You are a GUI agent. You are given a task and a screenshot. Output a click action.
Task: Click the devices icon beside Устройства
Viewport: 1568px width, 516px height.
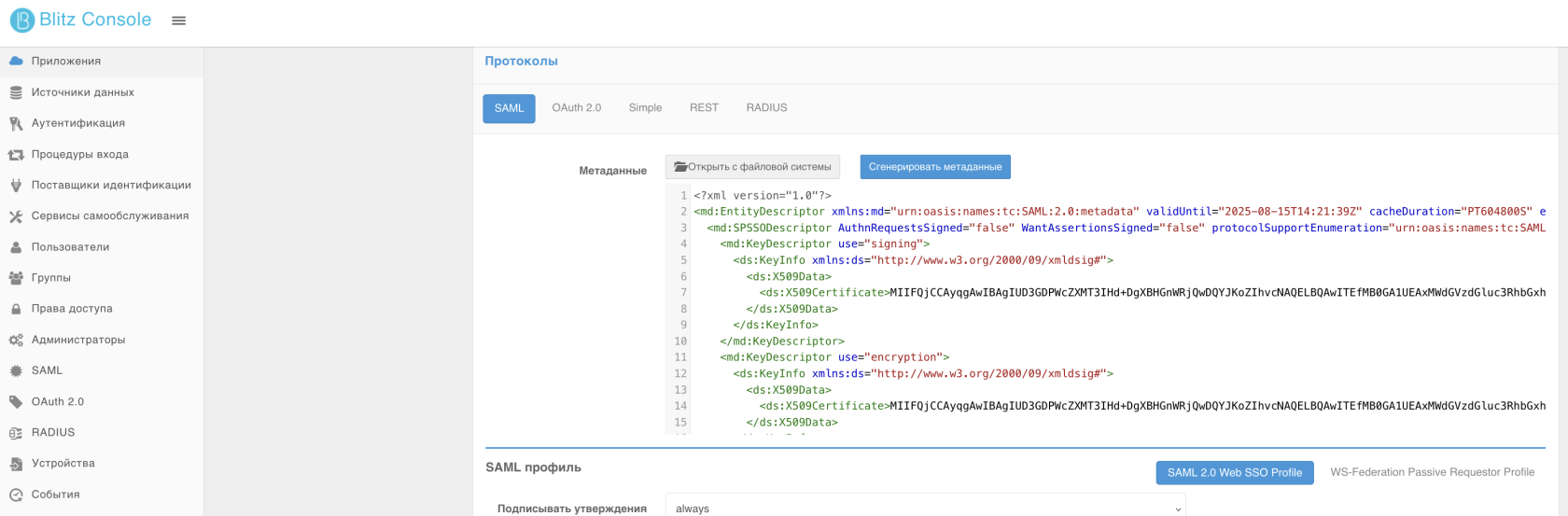pos(16,464)
